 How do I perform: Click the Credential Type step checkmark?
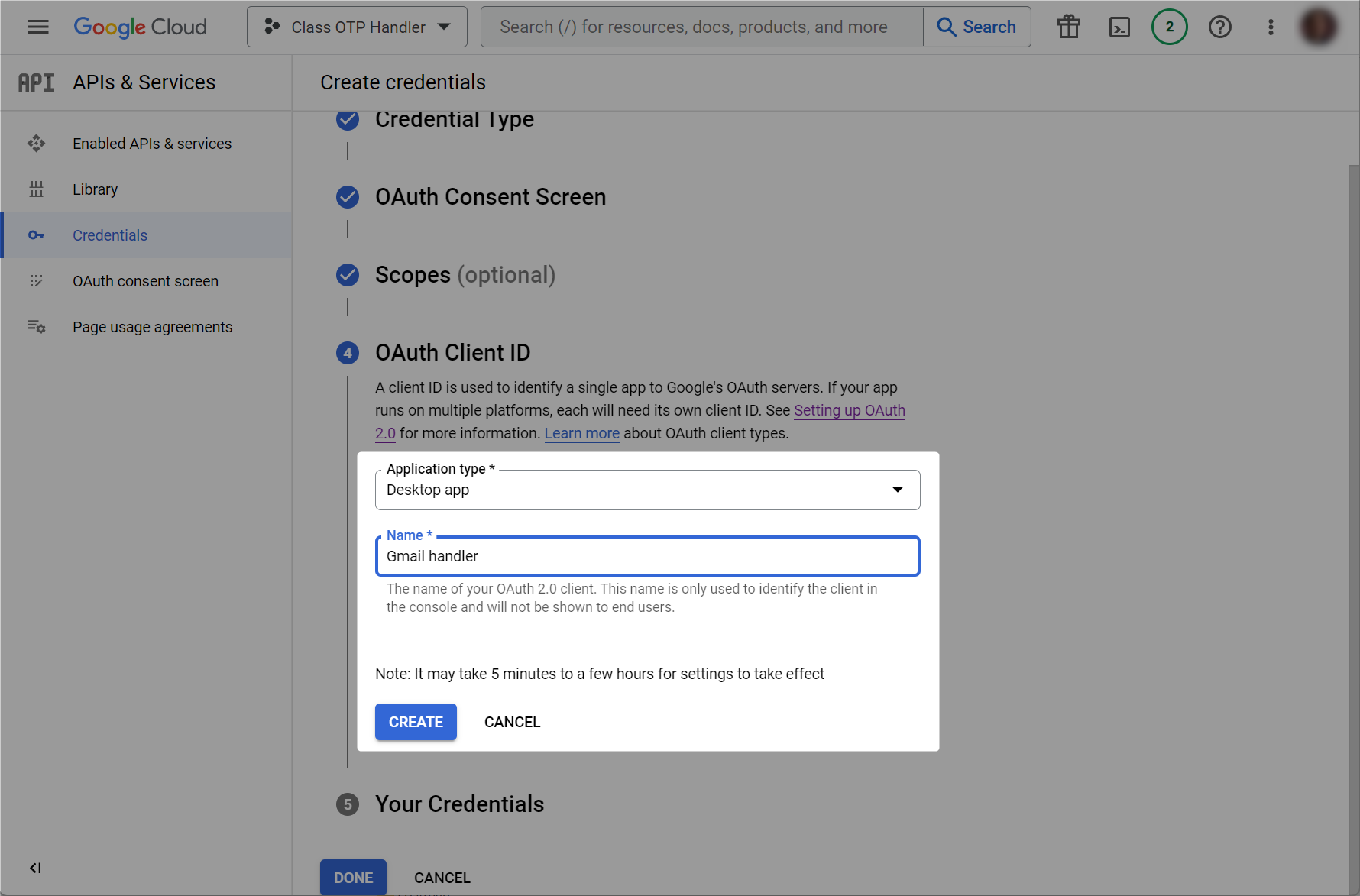tap(348, 120)
